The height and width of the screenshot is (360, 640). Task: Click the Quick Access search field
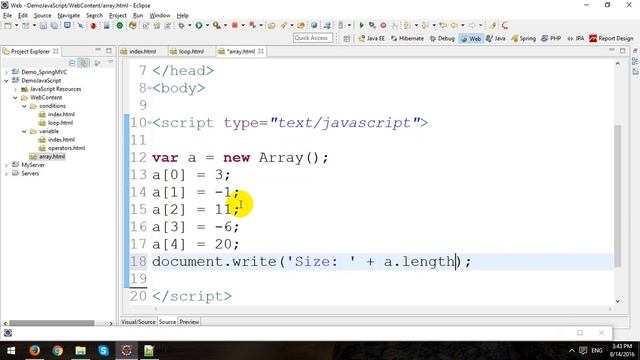(313, 38)
